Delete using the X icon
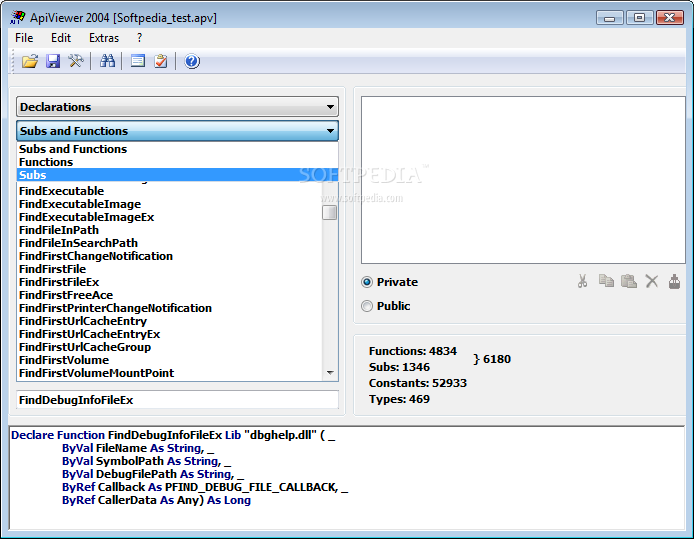This screenshot has height=539, width=694. pyautogui.click(x=652, y=281)
